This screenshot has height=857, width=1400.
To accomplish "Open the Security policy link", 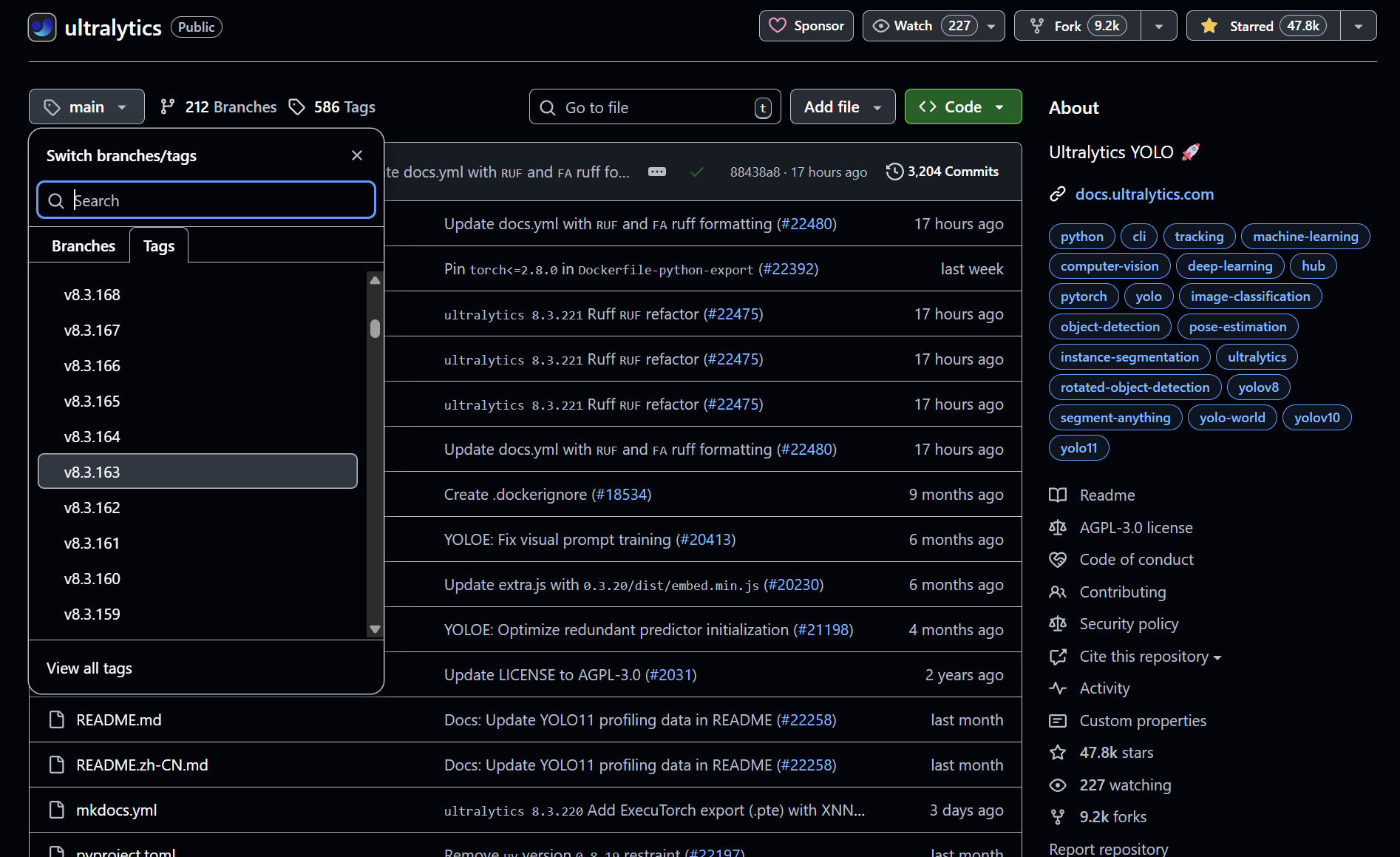I will click(x=1114, y=624).
